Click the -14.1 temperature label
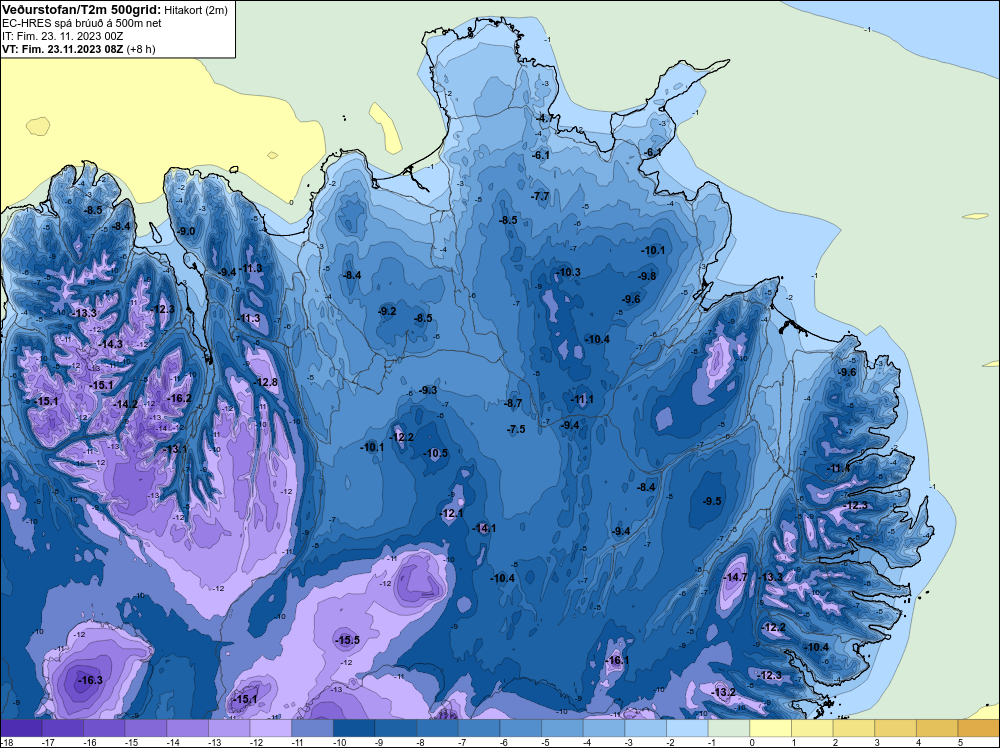Image resolution: width=1000 pixels, height=748 pixels. pos(484,528)
